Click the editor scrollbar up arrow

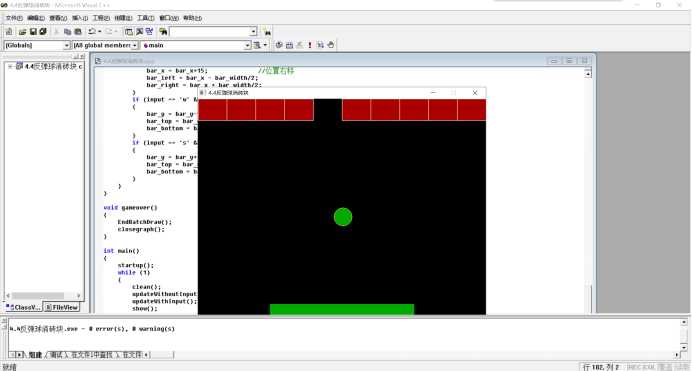[x=588, y=74]
